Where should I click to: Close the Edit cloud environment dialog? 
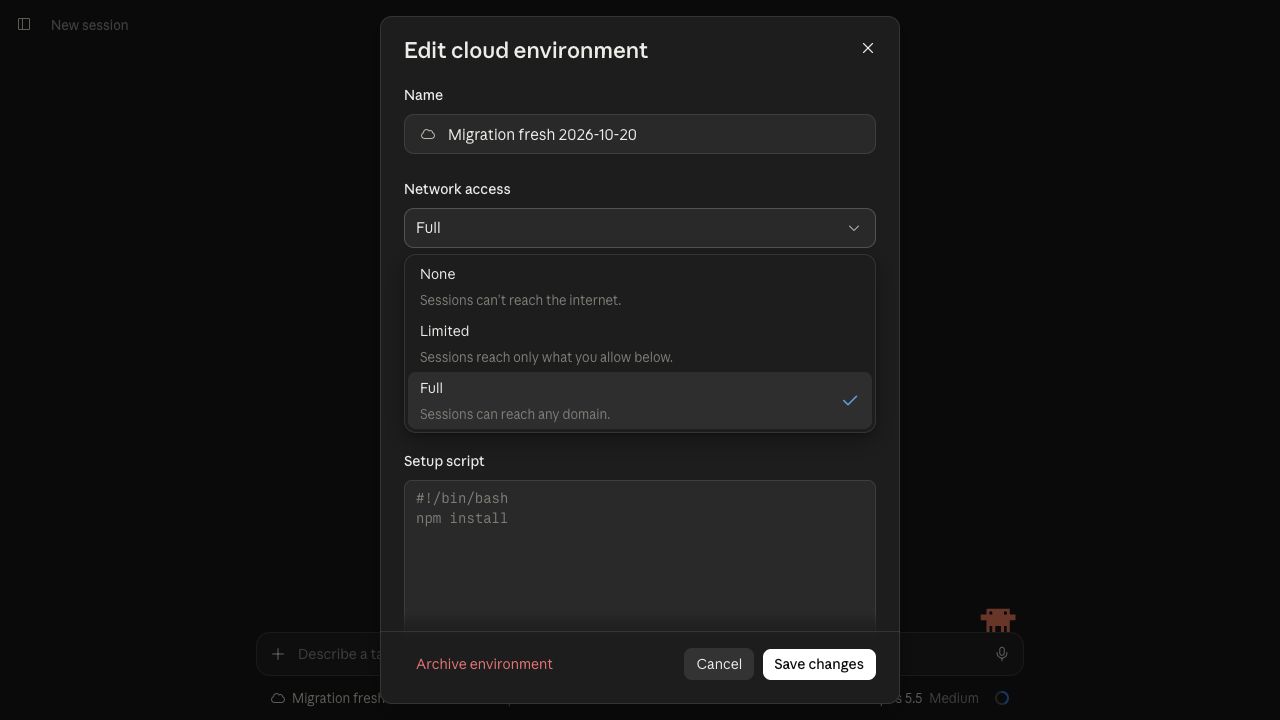coord(868,48)
